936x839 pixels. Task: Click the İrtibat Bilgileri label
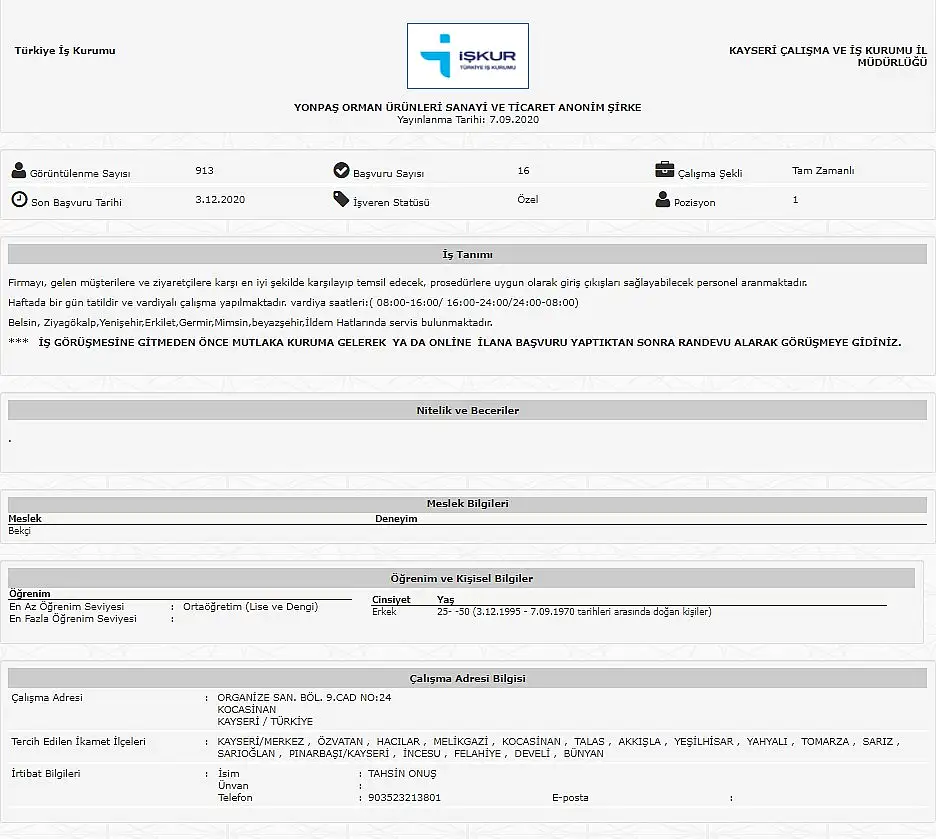[x=45, y=774]
